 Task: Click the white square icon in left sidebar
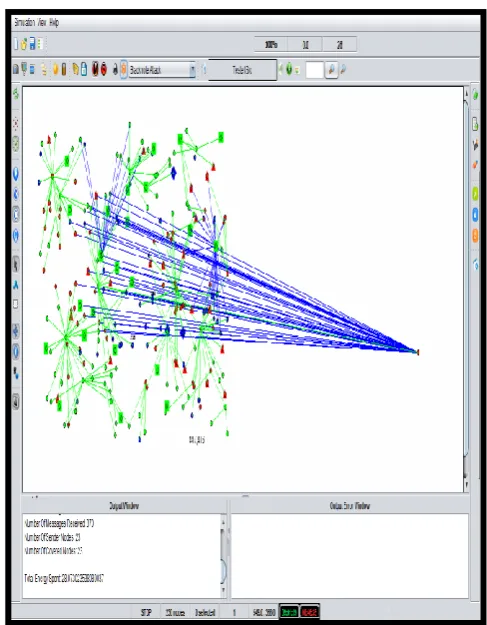point(16,304)
